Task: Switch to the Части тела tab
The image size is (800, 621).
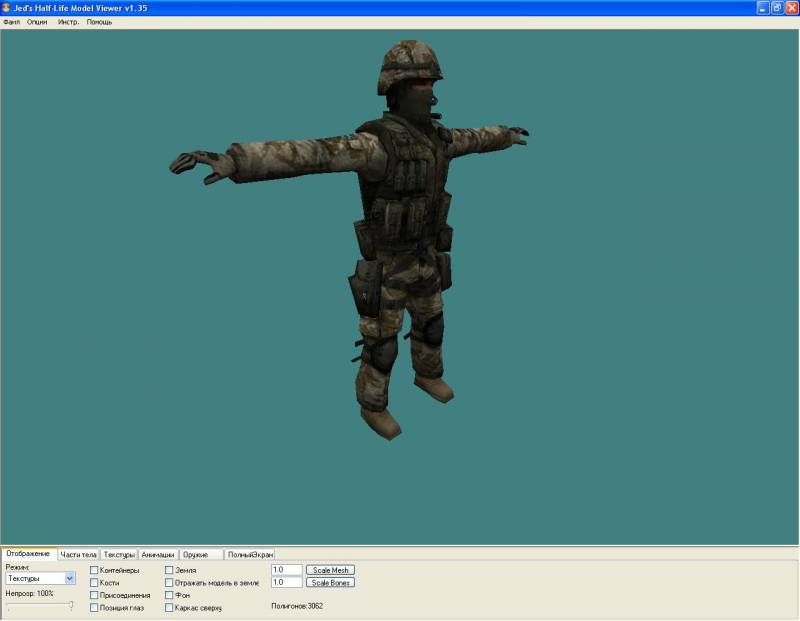Action: coord(78,554)
